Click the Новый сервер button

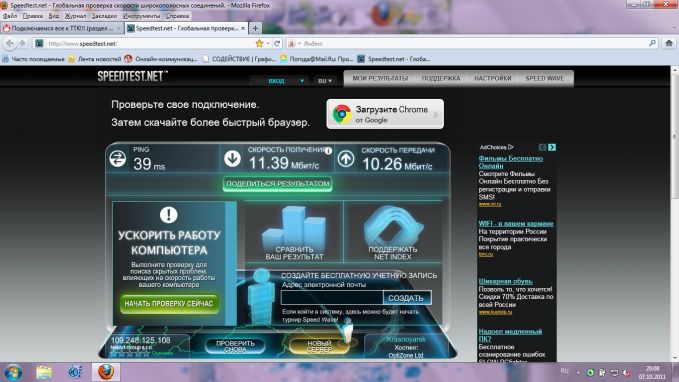[x=319, y=346]
